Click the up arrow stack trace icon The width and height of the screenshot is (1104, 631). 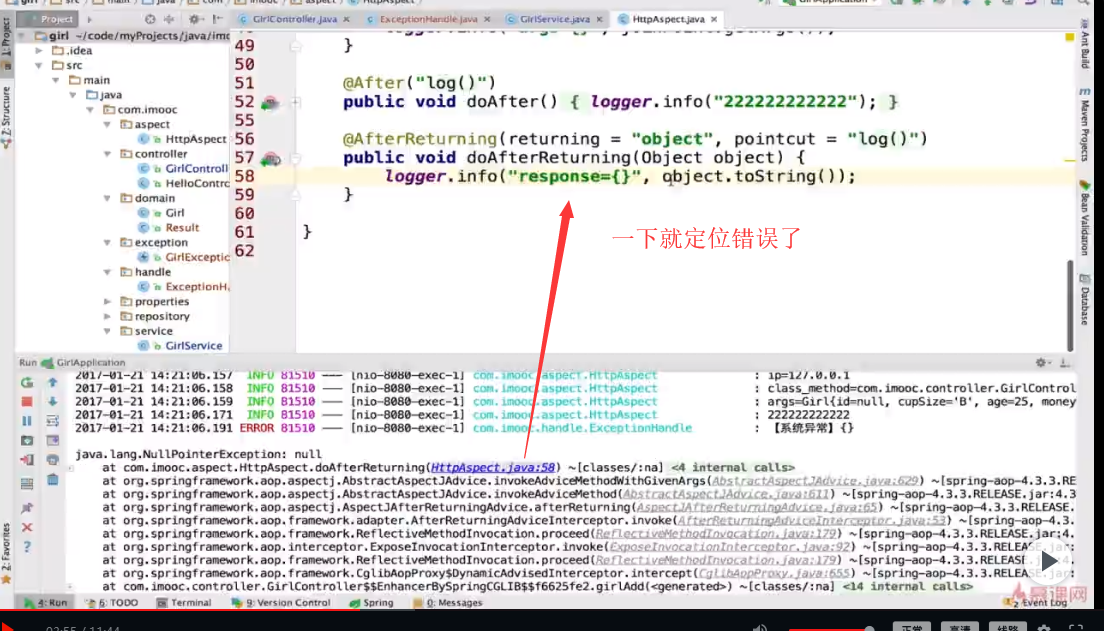53,382
